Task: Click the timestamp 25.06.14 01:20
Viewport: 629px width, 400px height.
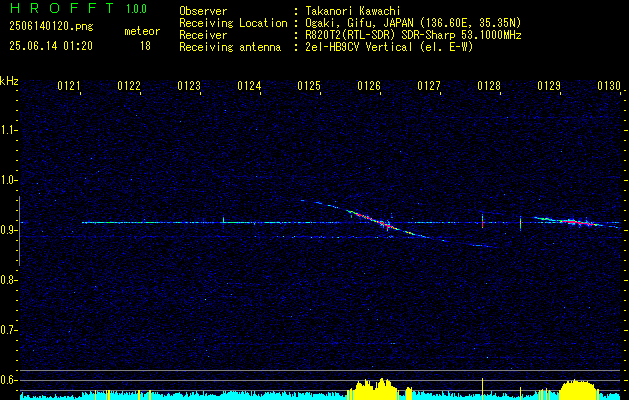Action: tap(51, 46)
